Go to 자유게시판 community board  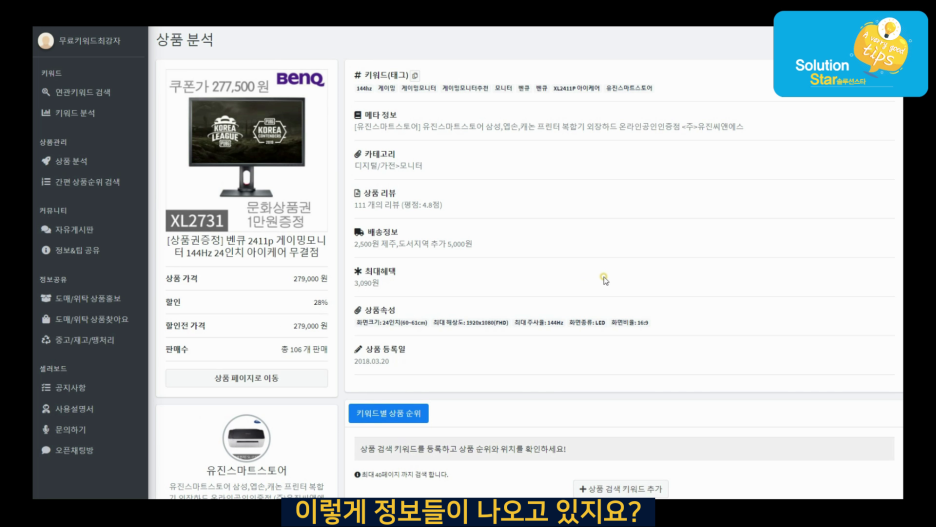click(x=74, y=230)
